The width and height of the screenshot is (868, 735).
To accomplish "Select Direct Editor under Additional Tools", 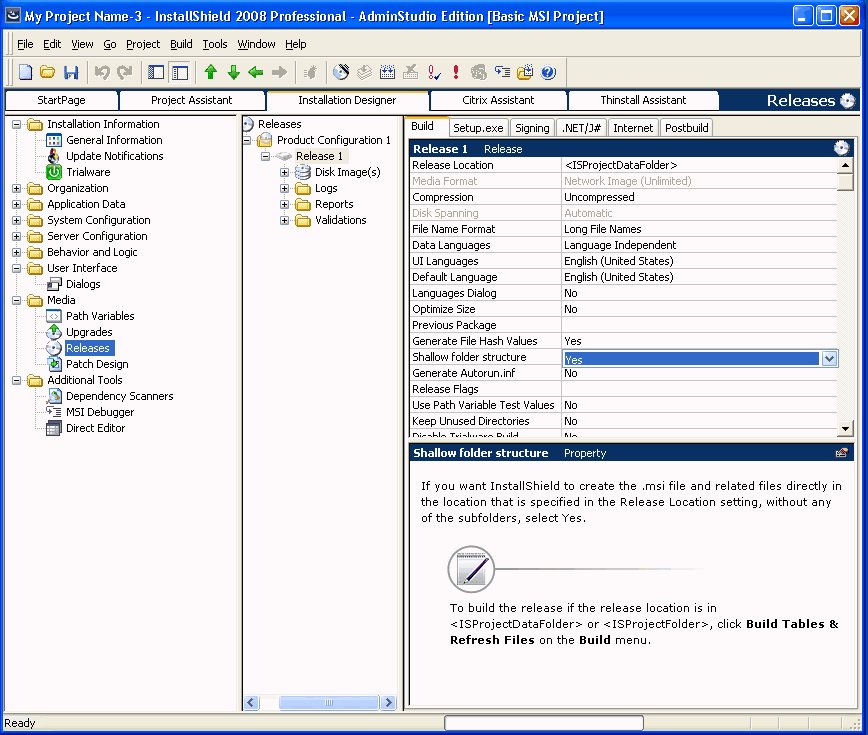I will [x=95, y=428].
